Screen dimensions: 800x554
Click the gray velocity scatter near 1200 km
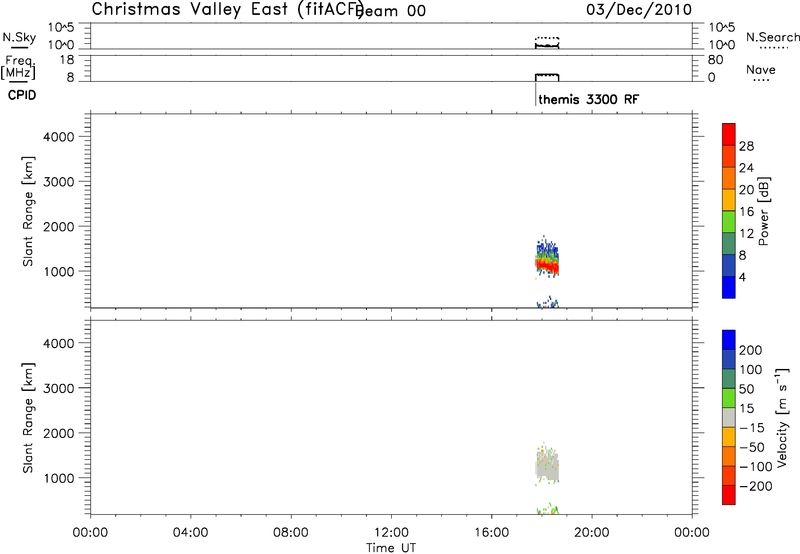coord(547,467)
